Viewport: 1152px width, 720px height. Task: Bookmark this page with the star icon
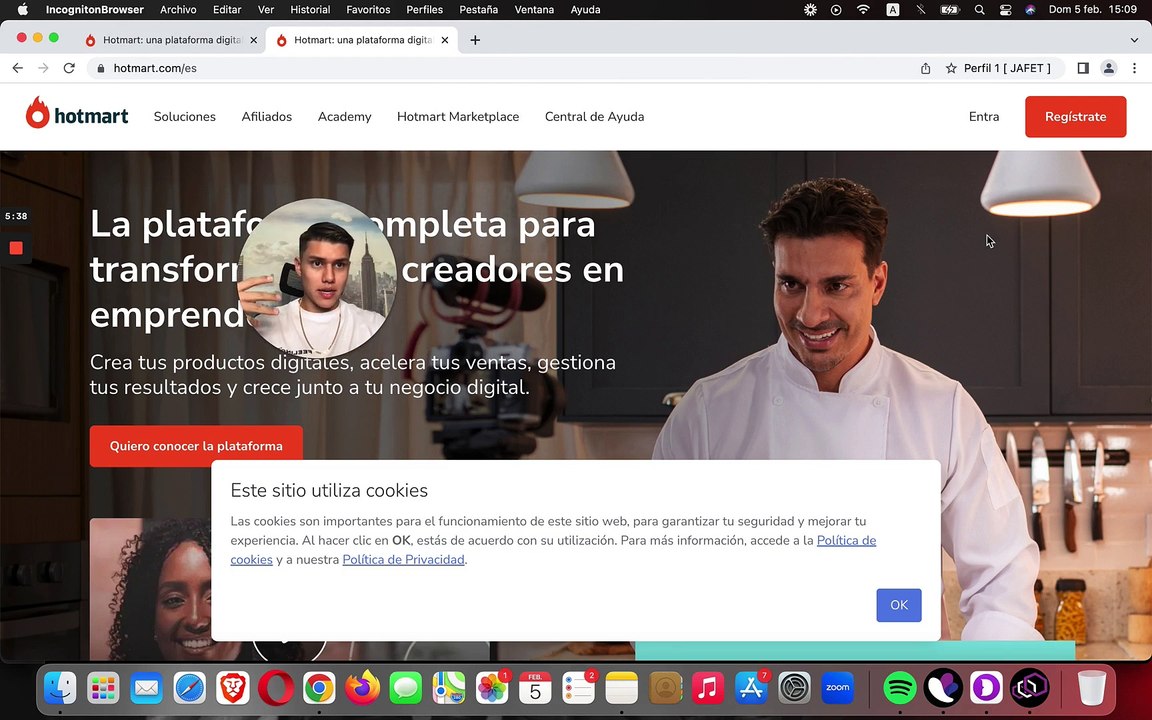[951, 68]
